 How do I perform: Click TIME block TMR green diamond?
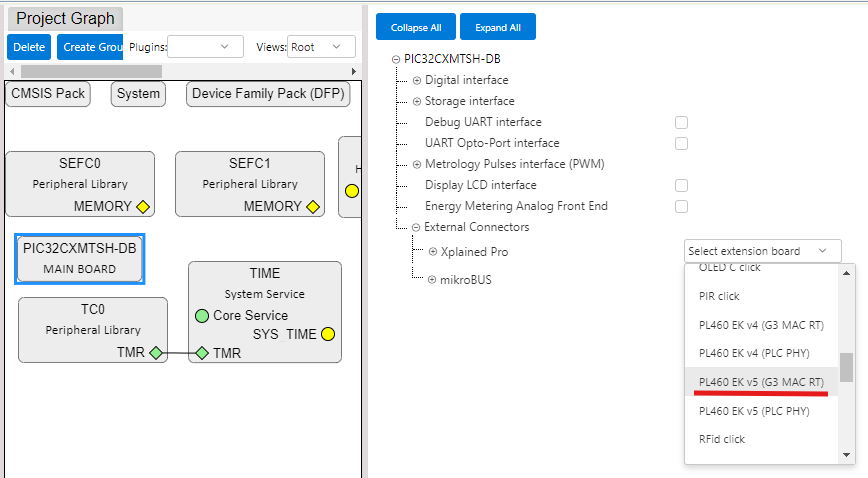(x=202, y=353)
